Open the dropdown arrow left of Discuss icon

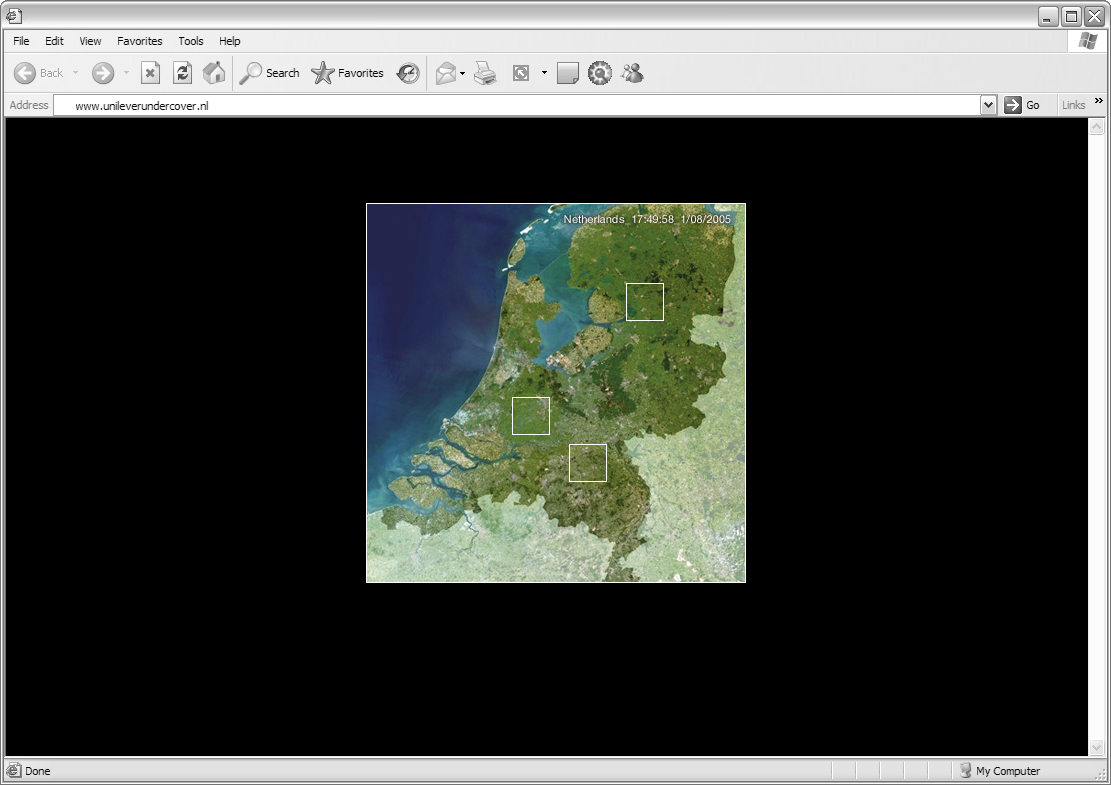click(x=544, y=73)
